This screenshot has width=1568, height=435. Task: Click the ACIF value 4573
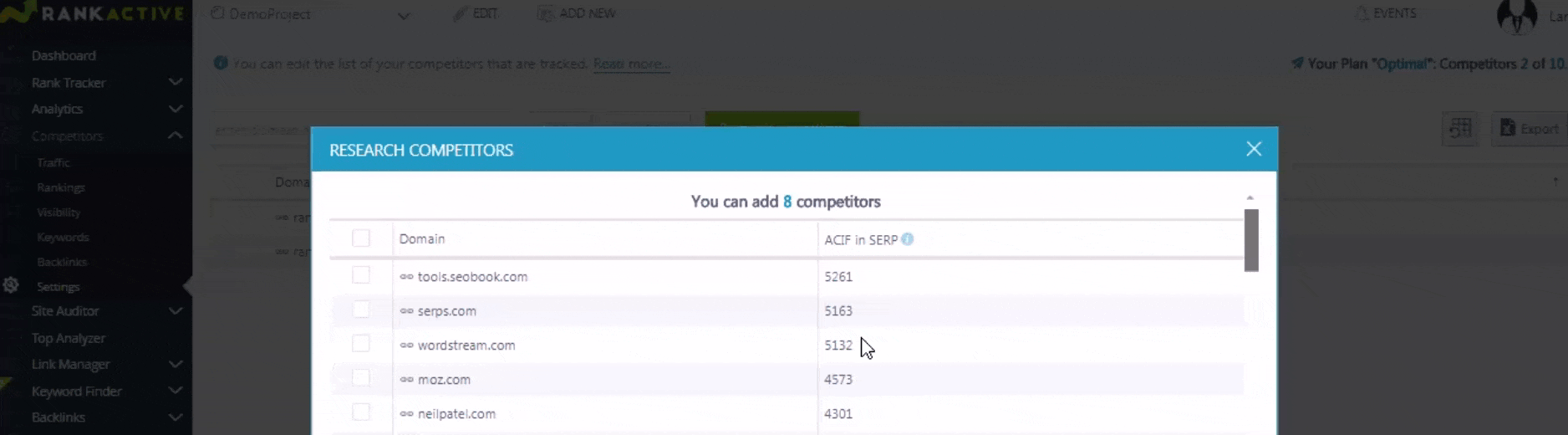[838, 380]
